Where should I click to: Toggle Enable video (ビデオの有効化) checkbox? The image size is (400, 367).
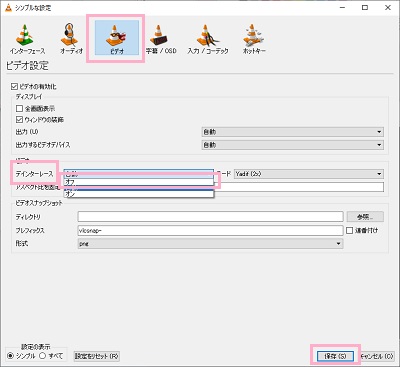point(14,87)
